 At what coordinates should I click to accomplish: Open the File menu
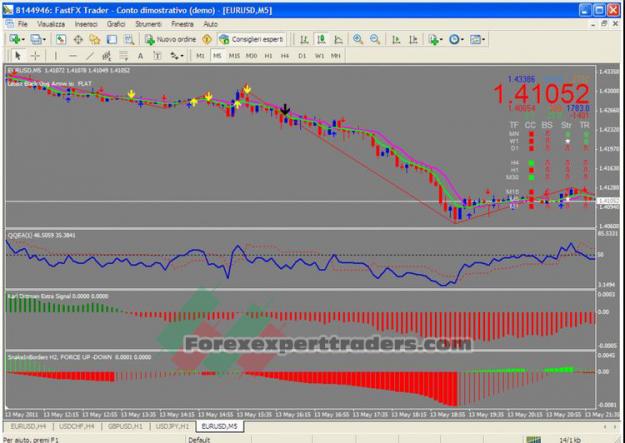click(23, 24)
